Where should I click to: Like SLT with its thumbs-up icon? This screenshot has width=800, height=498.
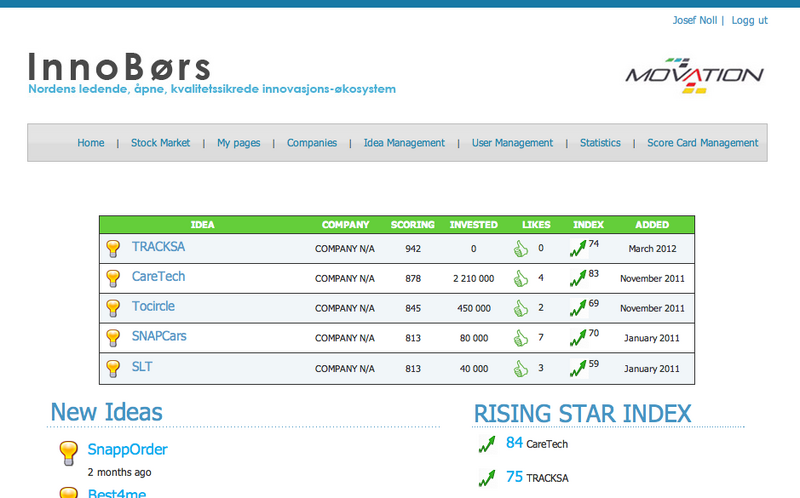[x=520, y=368]
